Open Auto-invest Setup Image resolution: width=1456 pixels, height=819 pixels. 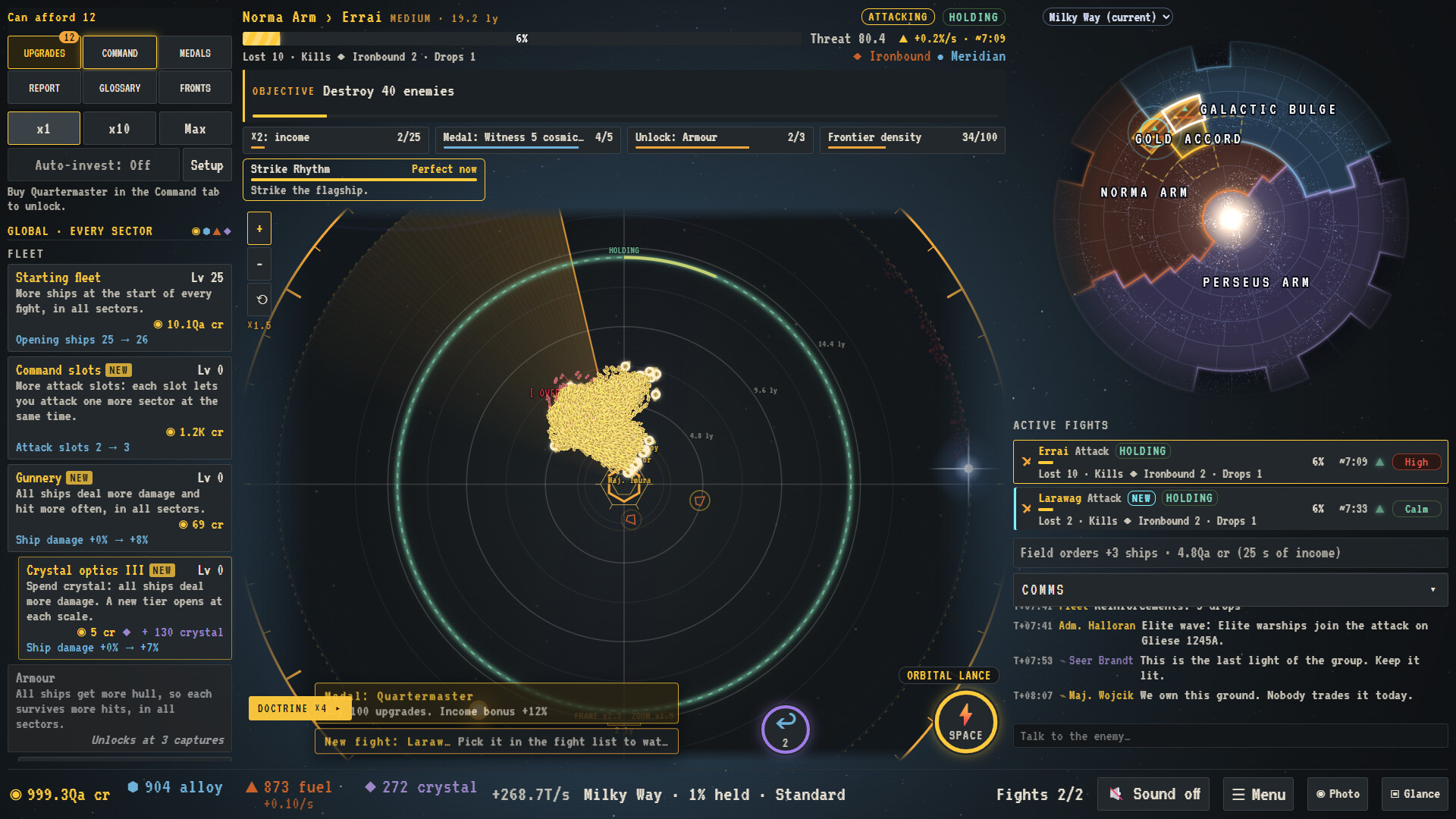click(206, 165)
